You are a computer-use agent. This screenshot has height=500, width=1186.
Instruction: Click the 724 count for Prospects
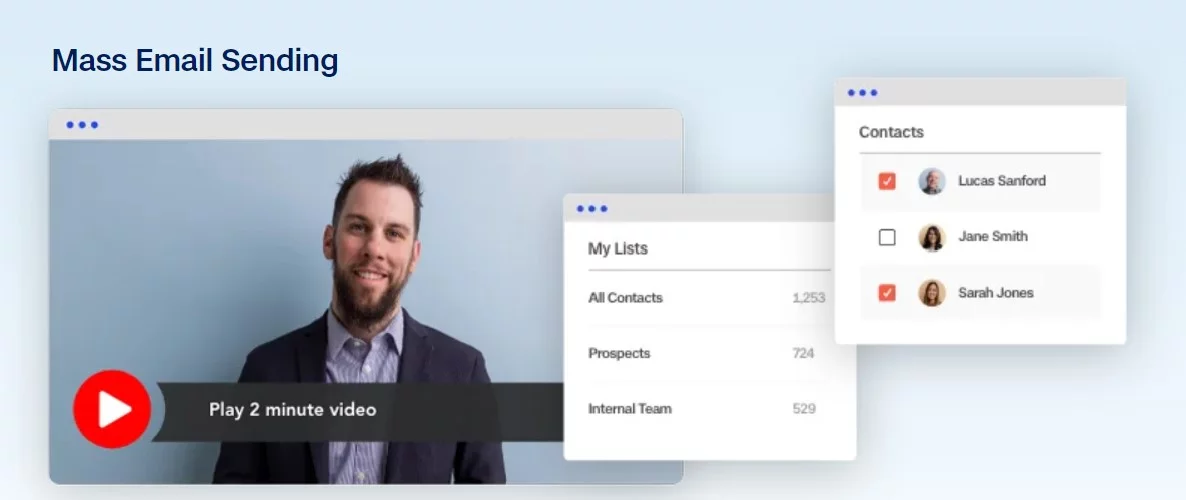point(803,353)
